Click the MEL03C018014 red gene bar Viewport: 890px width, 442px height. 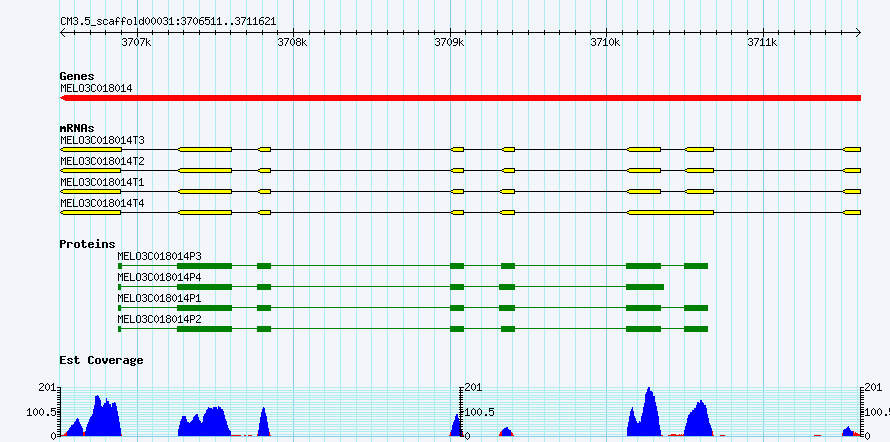pos(460,98)
